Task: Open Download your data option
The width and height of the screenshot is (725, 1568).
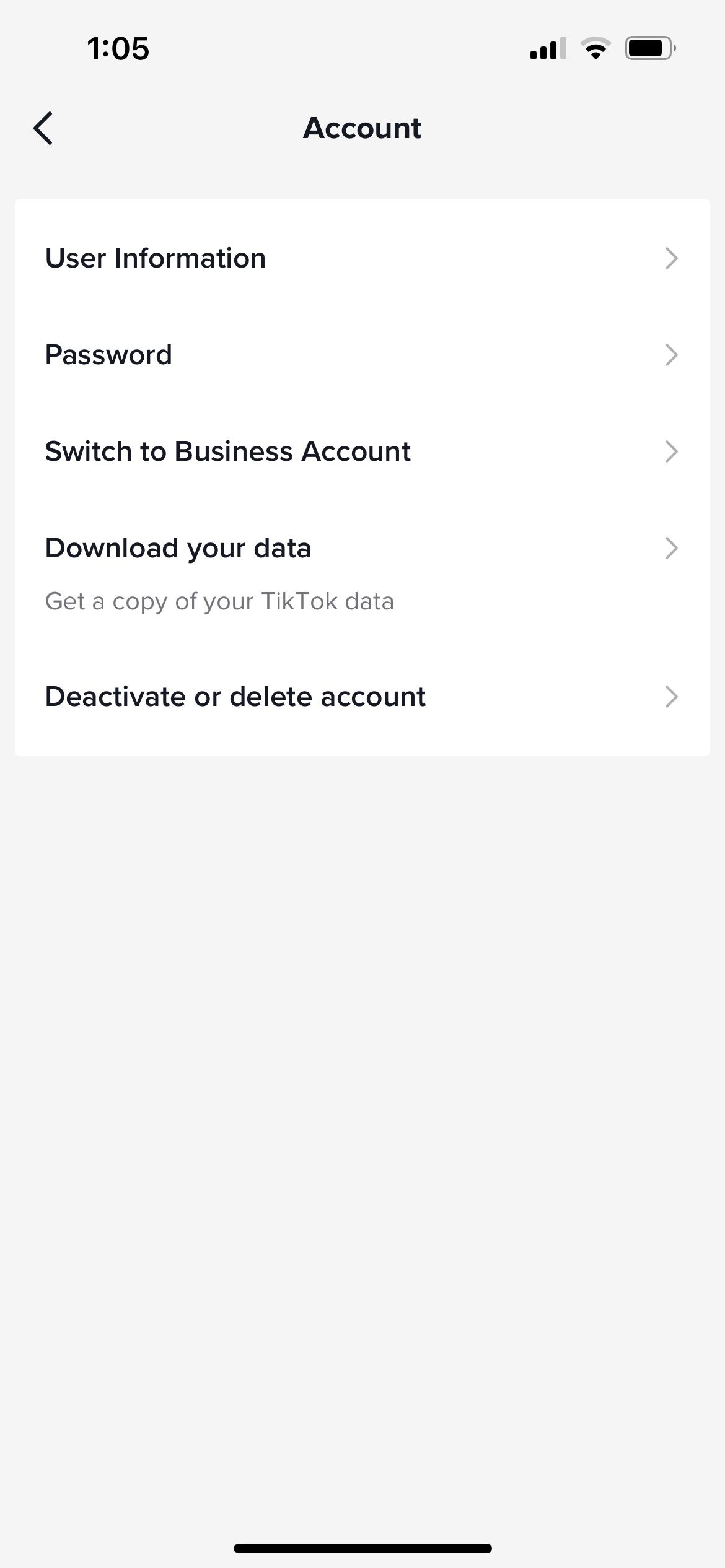Action: pyautogui.click(x=178, y=548)
